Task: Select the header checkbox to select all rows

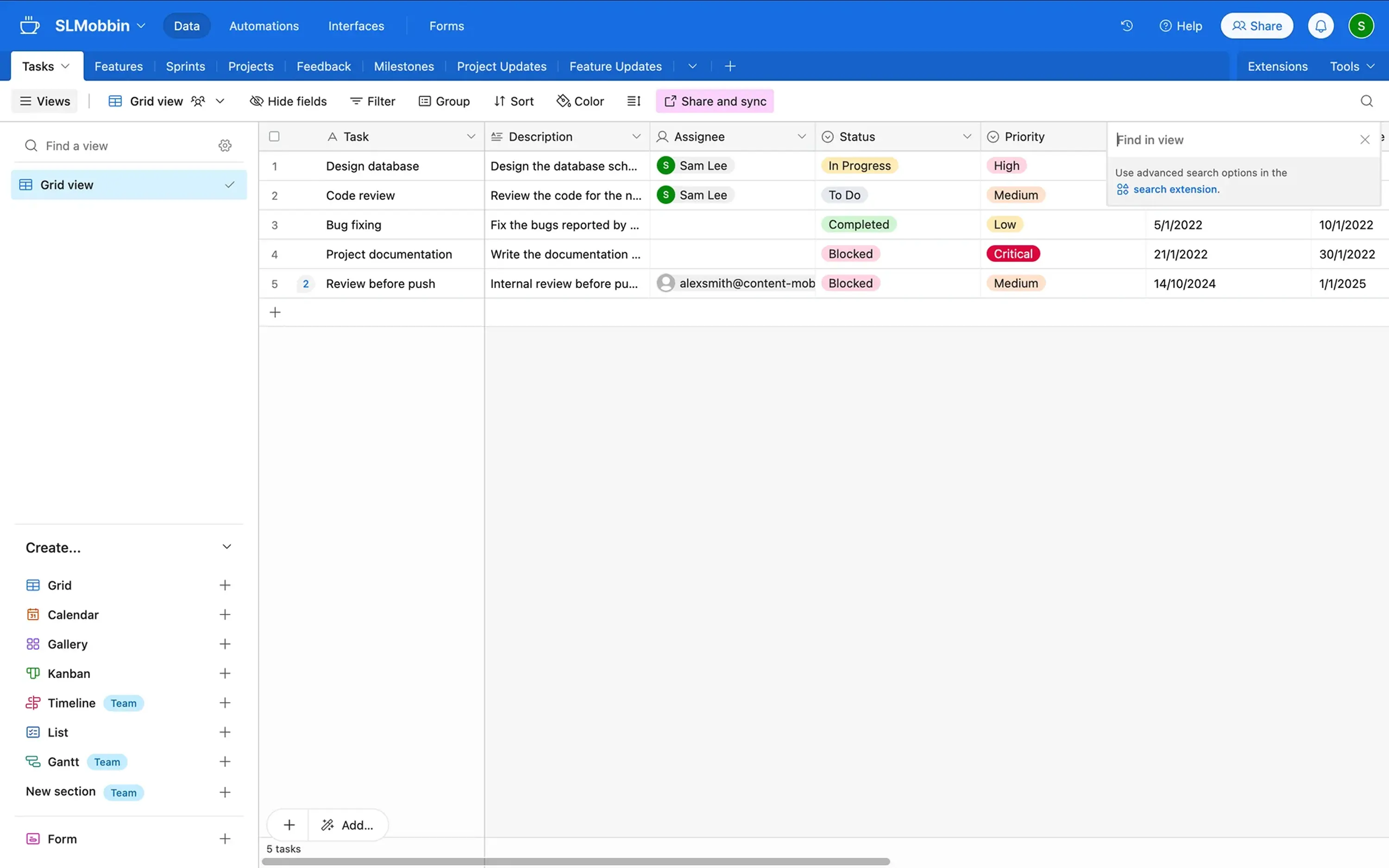Action: coord(274,136)
